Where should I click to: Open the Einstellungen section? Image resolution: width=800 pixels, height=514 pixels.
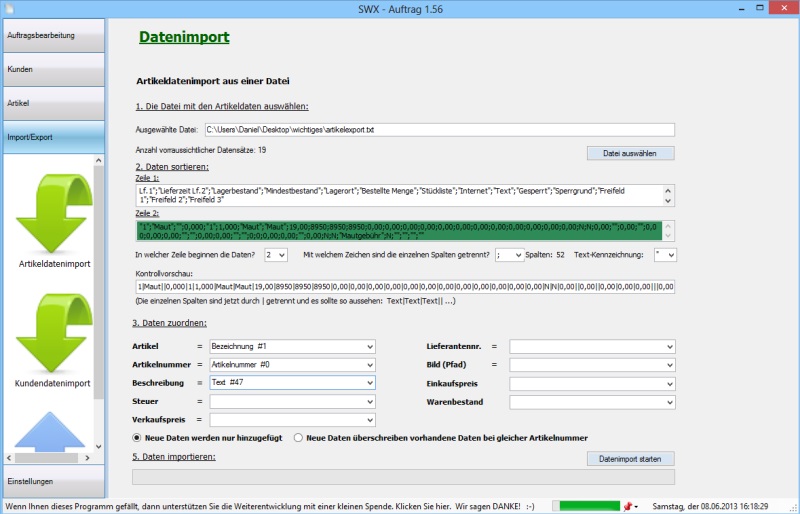53,481
